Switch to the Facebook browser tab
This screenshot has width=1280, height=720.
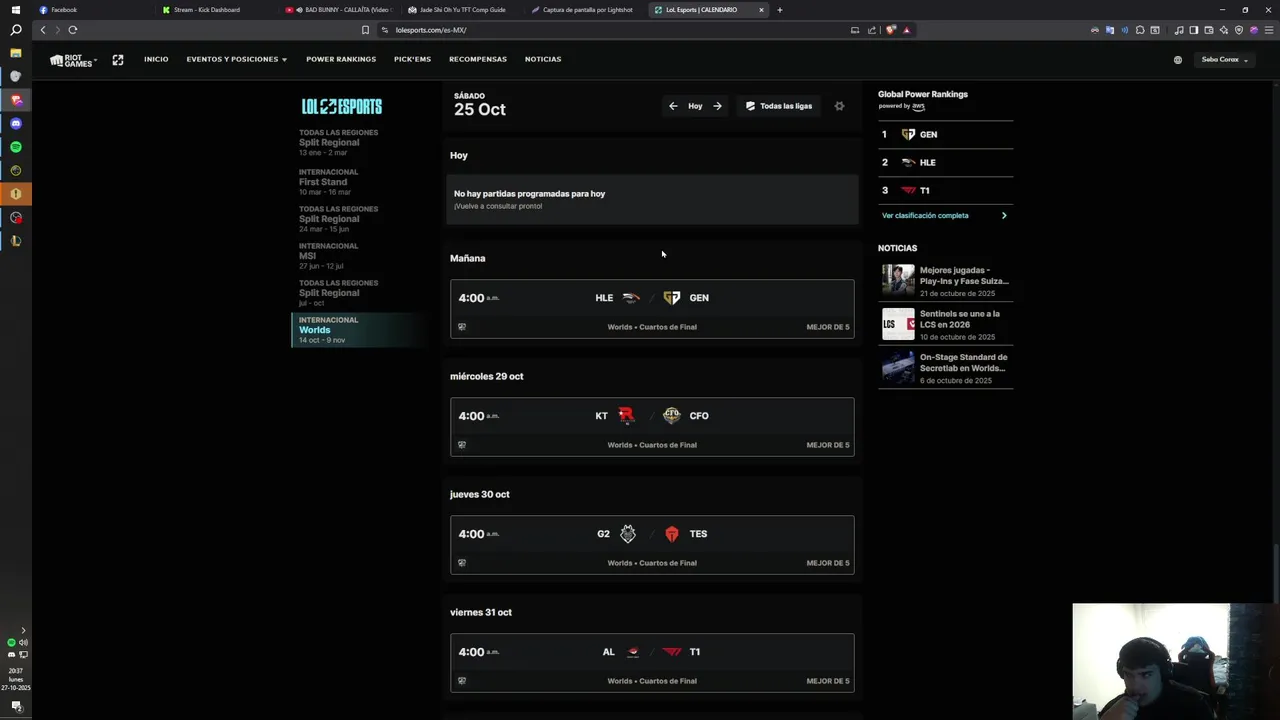pyautogui.click(x=95, y=10)
